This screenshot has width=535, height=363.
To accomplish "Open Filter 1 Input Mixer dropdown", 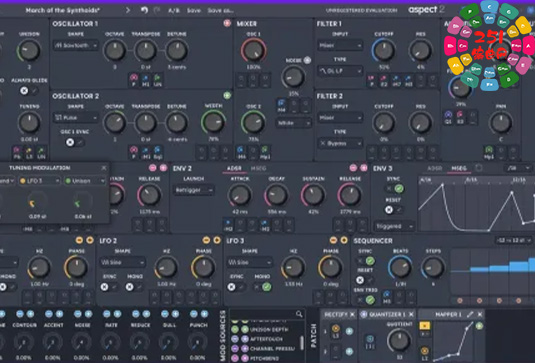I will 340,45.
